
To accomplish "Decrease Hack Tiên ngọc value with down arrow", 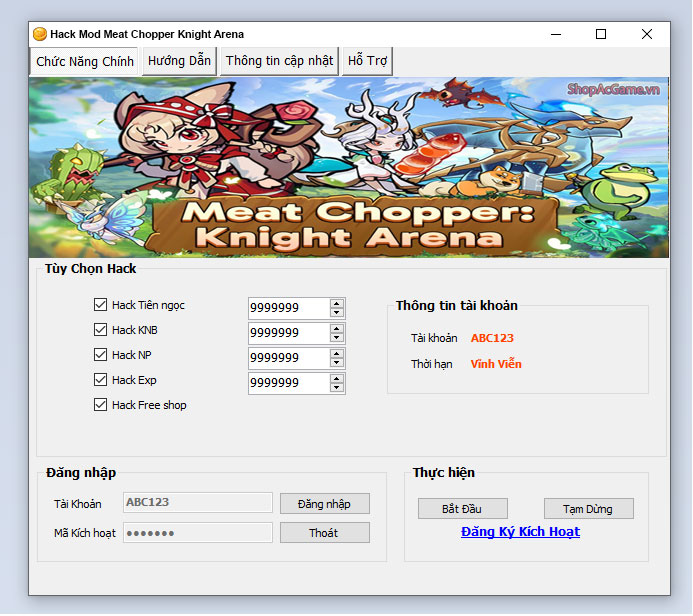I will tap(337, 313).
